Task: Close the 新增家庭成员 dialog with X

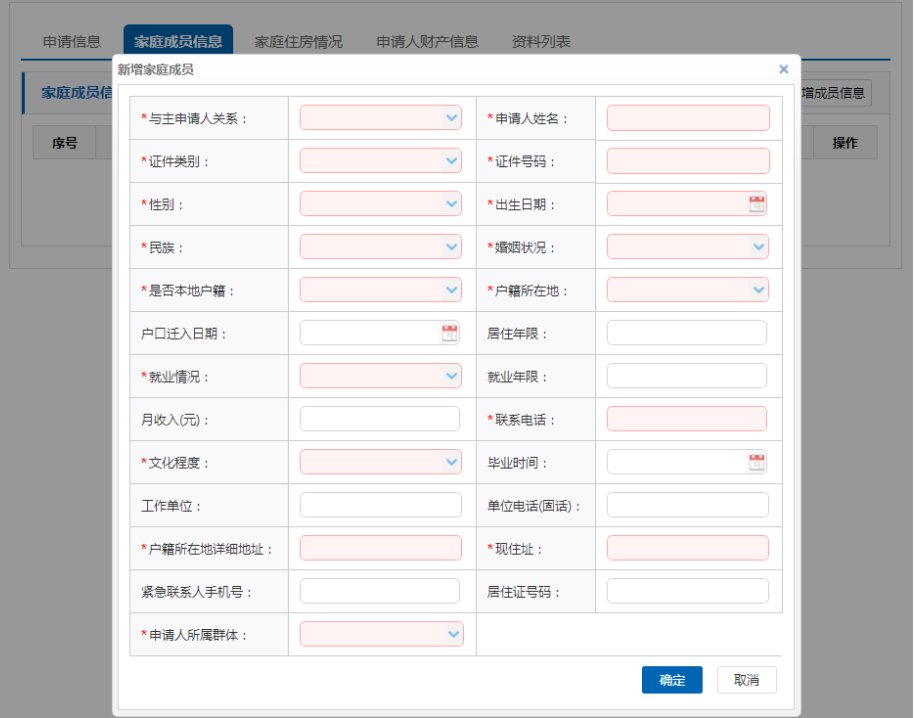Action: coord(783,69)
